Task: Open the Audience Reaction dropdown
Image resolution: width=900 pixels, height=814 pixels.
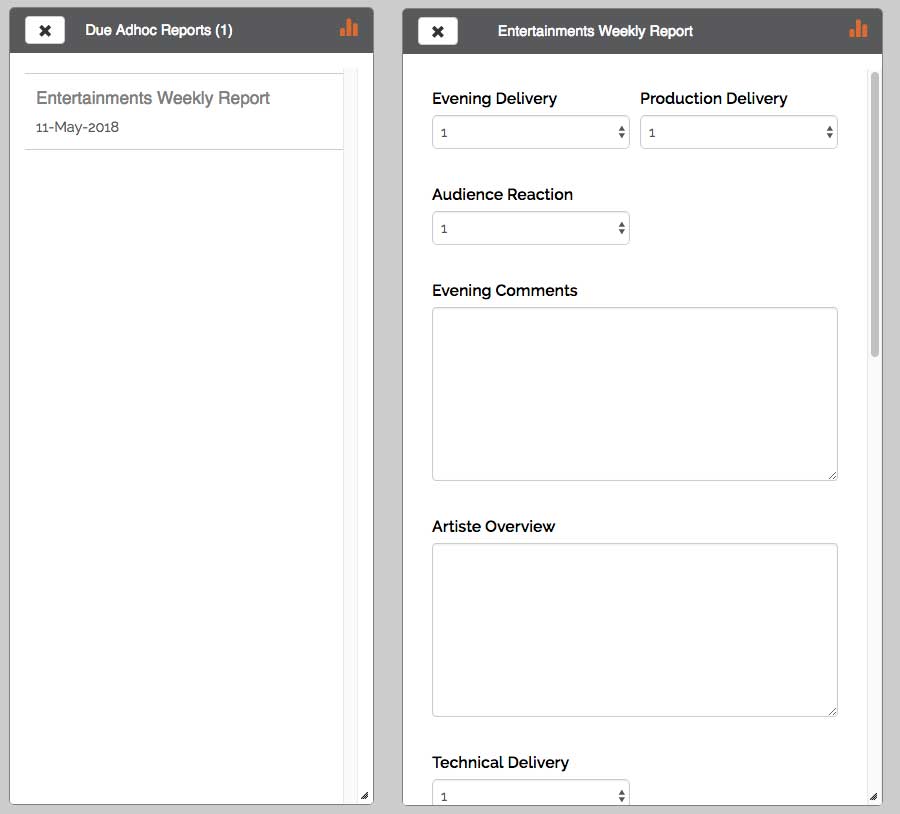Action: 530,228
